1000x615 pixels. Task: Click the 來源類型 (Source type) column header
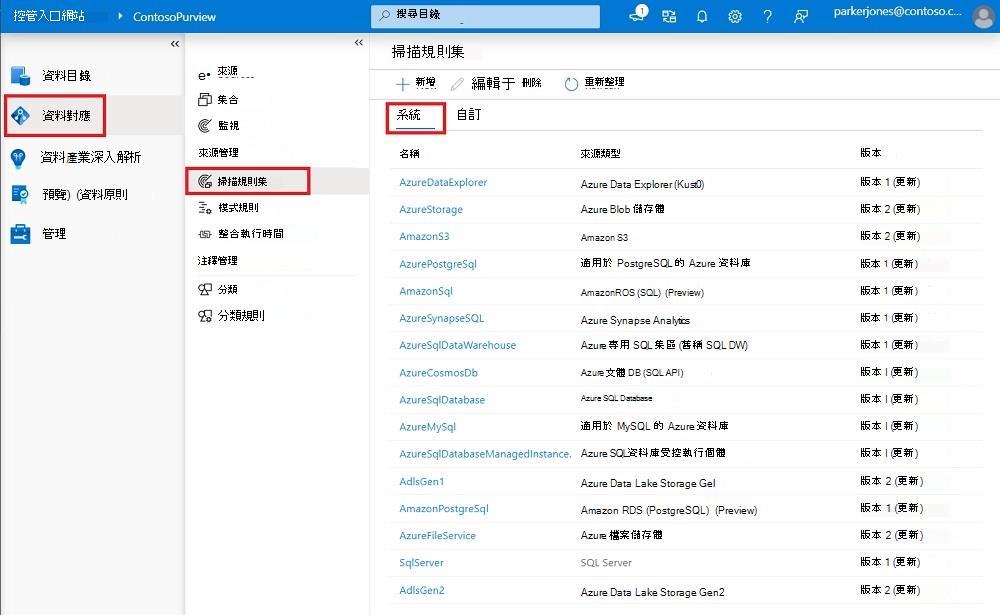click(600, 154)
